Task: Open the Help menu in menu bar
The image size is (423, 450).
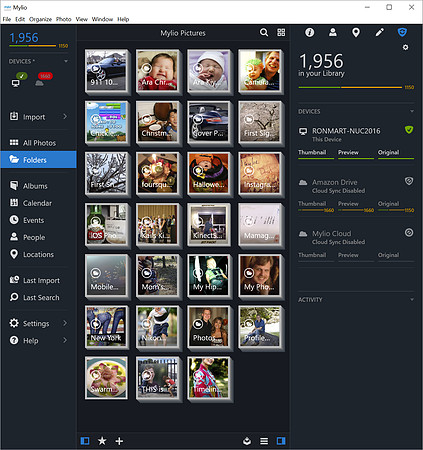Action: pos(123,19)
